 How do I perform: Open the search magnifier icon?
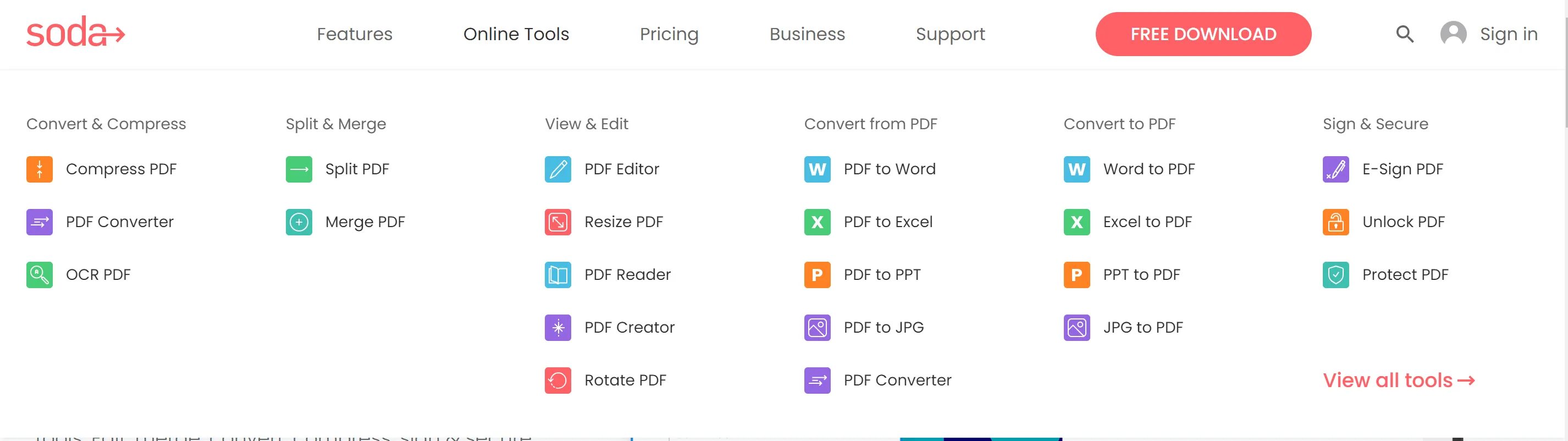coord(1404,34)
